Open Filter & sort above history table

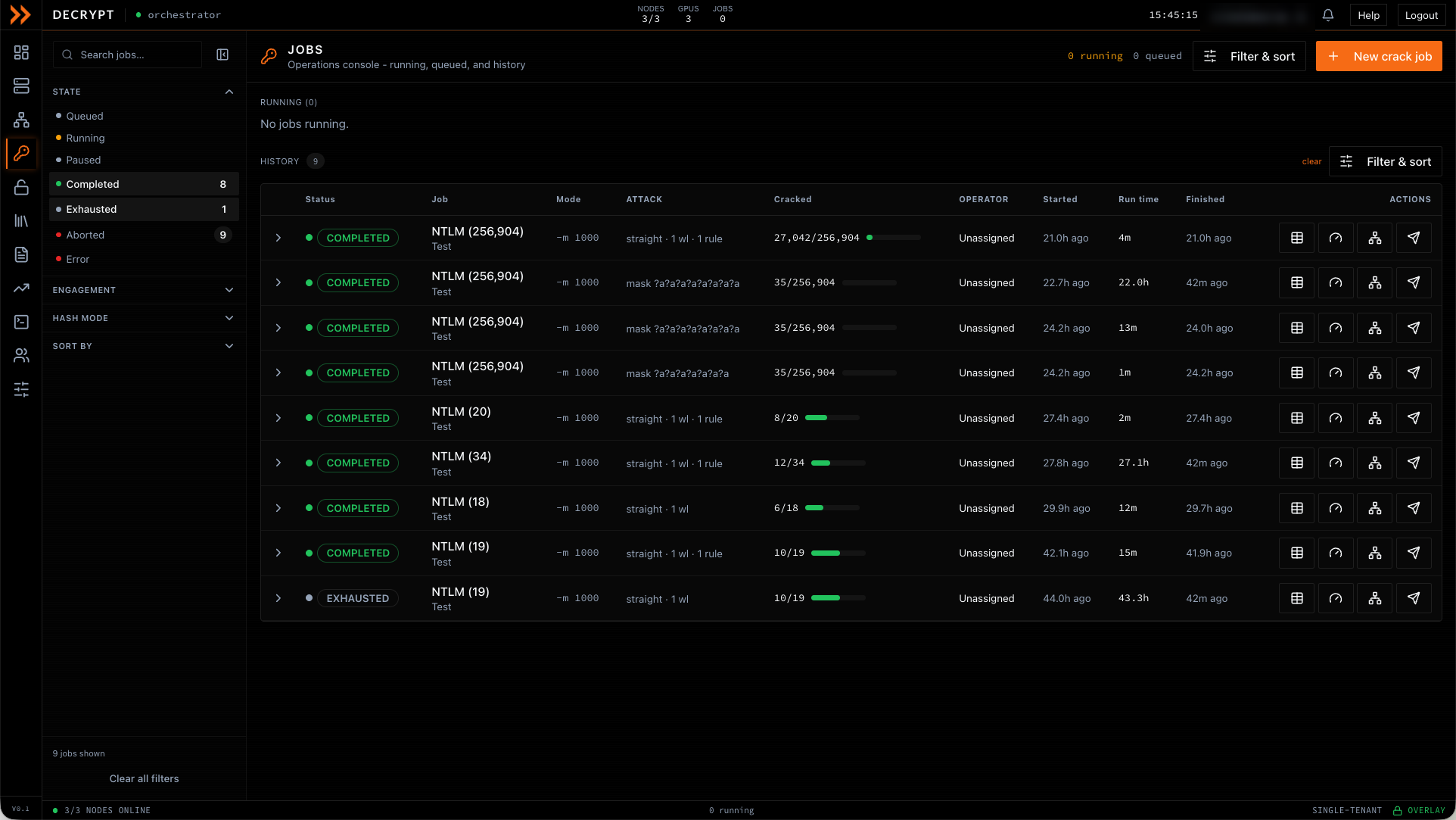(1386, 161)
